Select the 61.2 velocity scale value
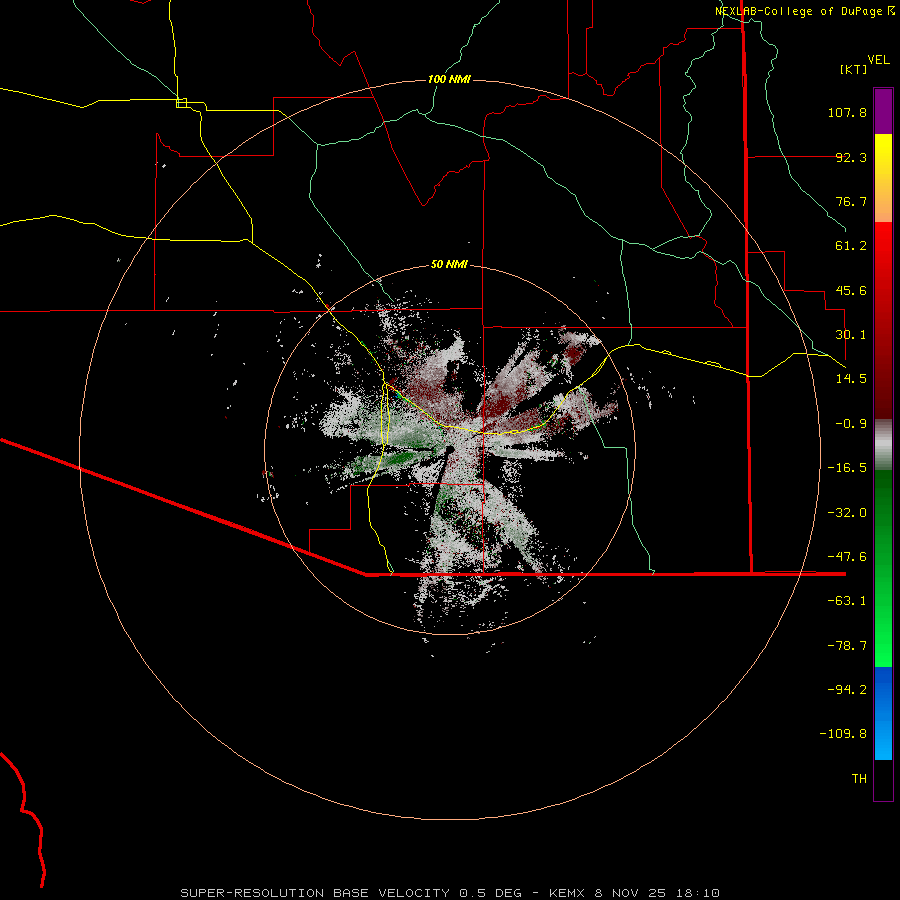900x900 pixels. coord(851,246)
